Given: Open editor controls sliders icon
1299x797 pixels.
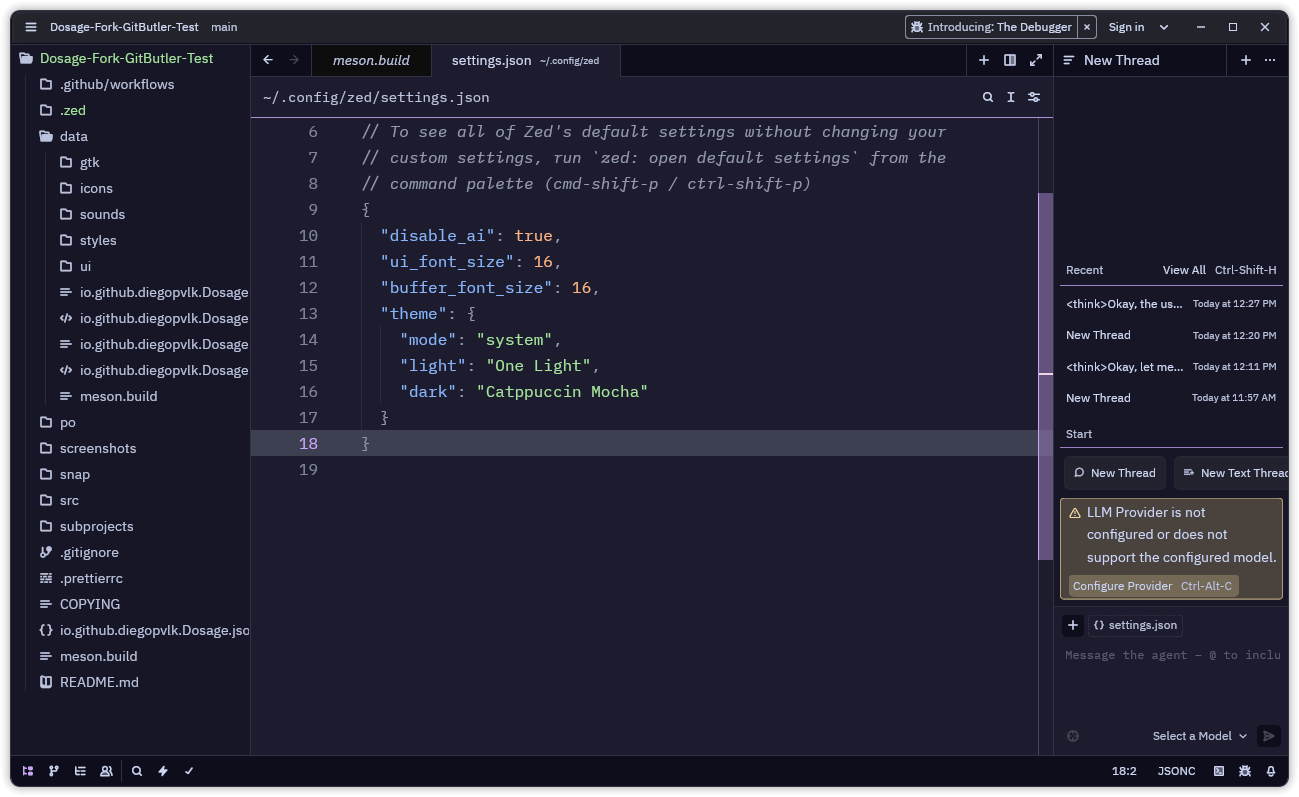Looking at the screenshot, I should tap(1034, 97).
